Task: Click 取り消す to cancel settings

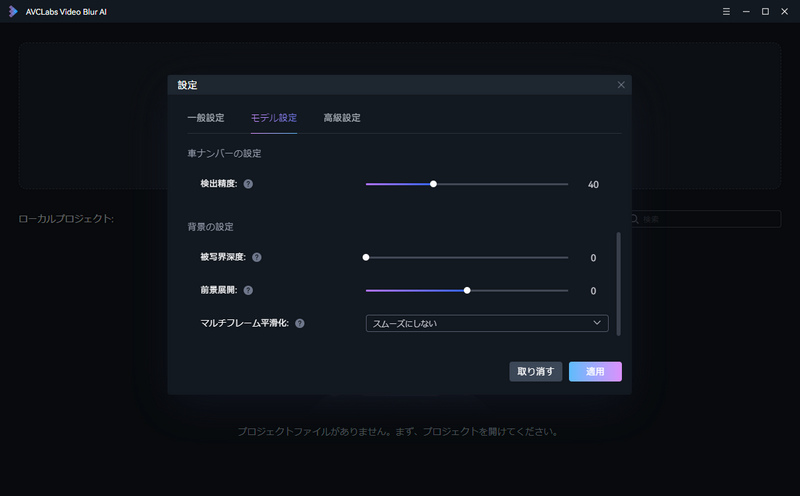Action: coord(535,371)
